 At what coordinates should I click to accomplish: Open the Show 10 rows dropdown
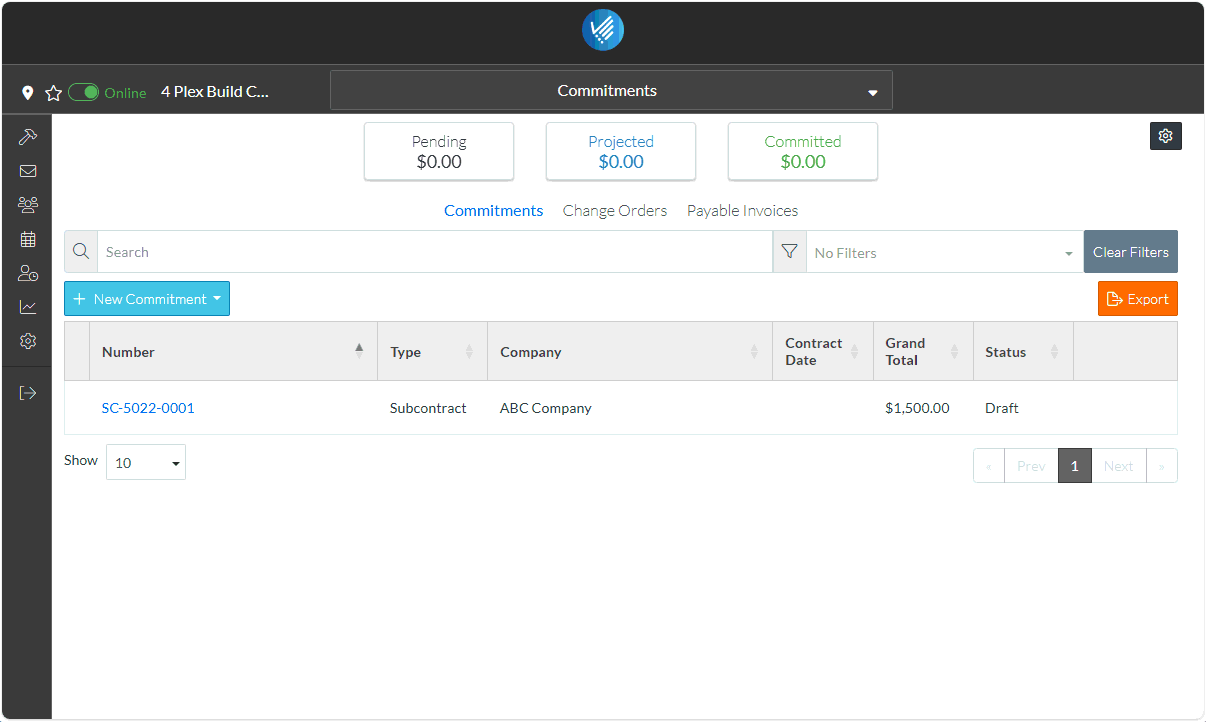(146, 462)
